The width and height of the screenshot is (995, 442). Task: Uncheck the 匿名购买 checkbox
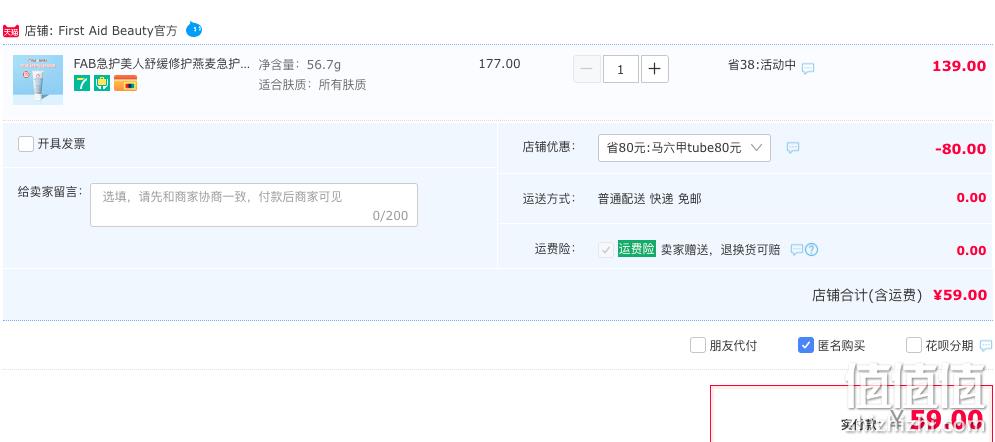pyautogui.click(x=806, y=346)
